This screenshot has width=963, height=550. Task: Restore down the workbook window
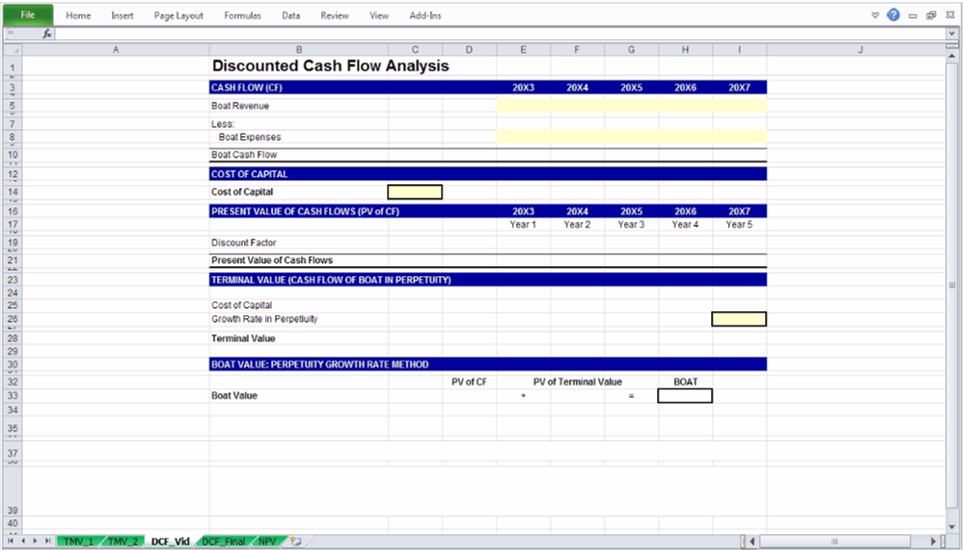[931, 15]
